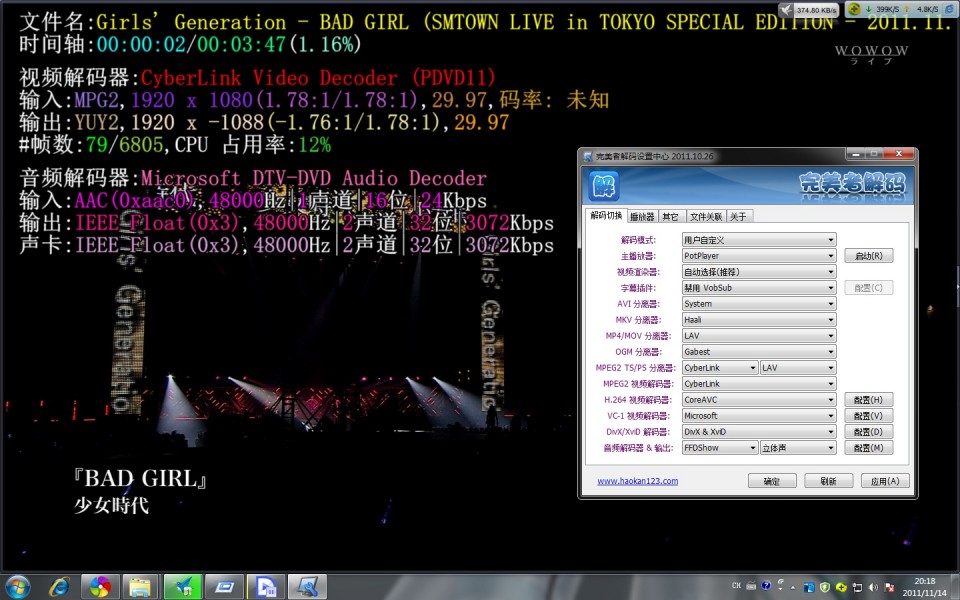Launch Internet Explorer from the taskbar
Screen dimensions: 960x600
coord(59,587)
